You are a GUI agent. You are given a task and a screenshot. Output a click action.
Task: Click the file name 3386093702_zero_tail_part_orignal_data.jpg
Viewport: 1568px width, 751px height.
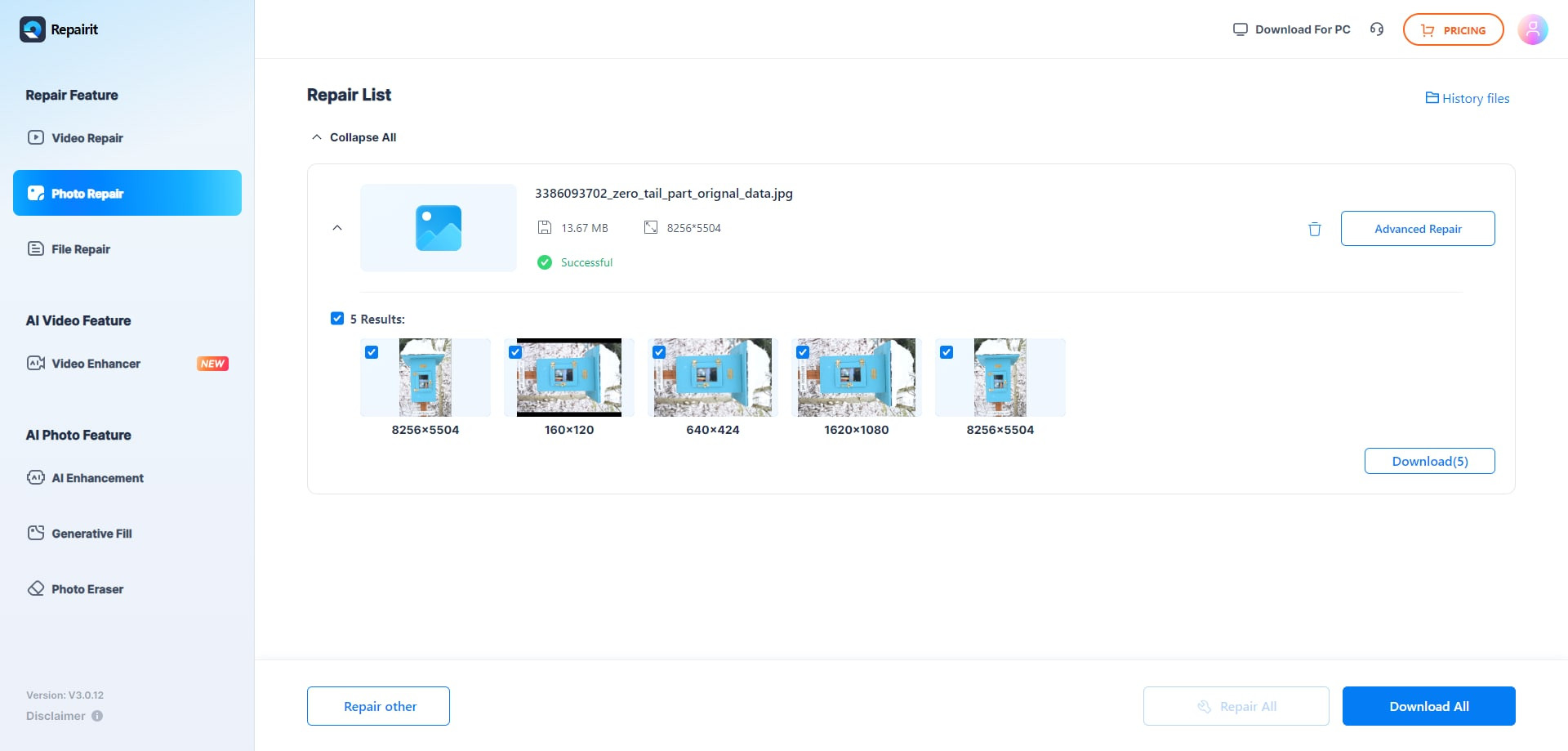664,193
